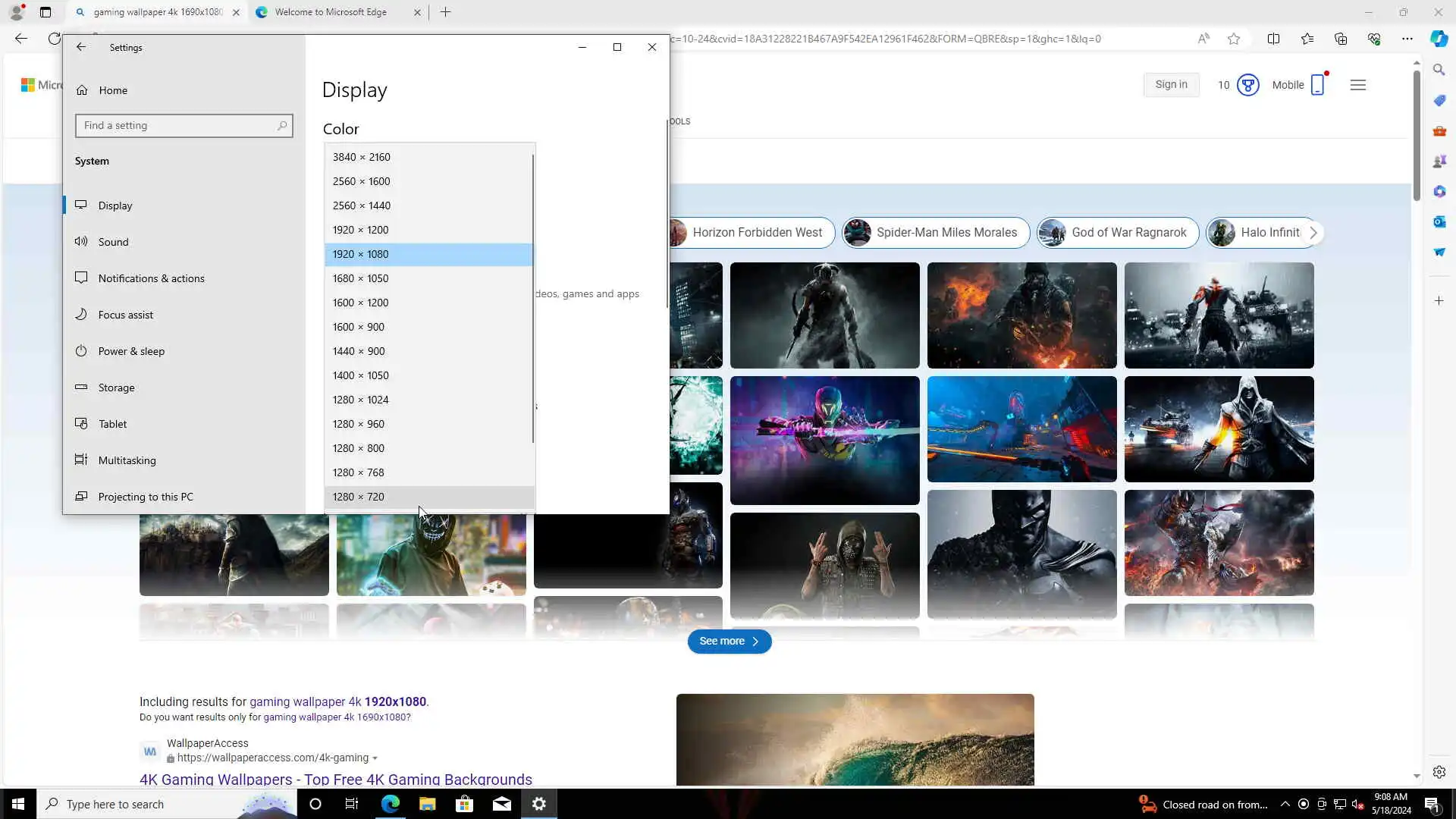Open the Bing hamburger menu icon
Viewport: 1456px width, 819px height.
tap(1357, 85)
